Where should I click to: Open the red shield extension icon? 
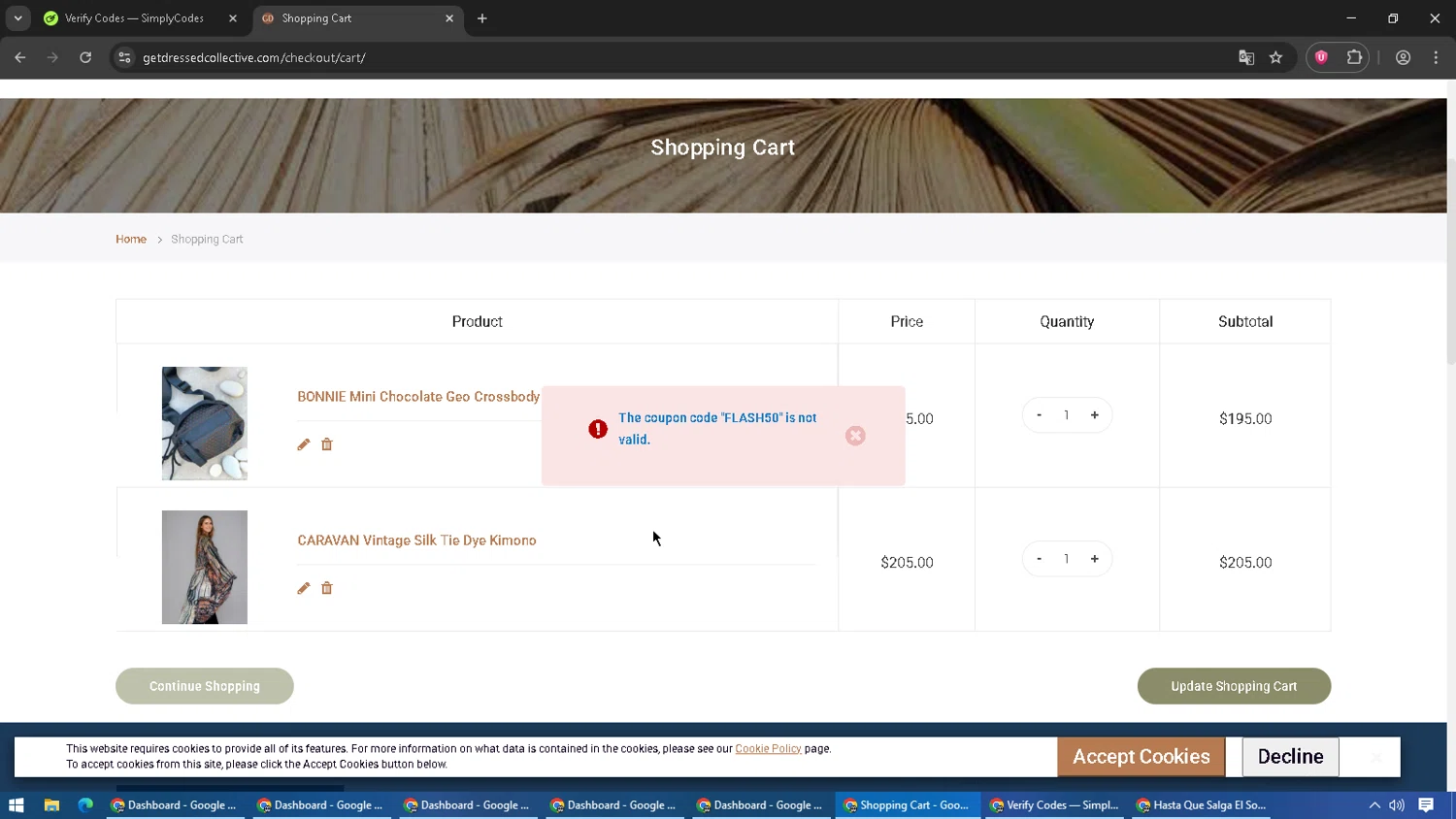tap(1321, 58)
